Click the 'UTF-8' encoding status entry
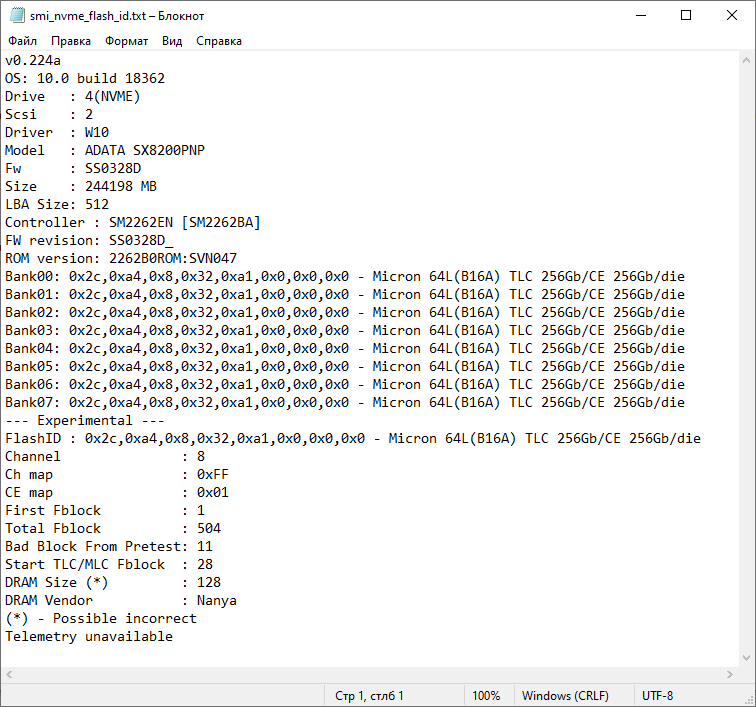This screenshot has height=707, width=756. [657, 696]
